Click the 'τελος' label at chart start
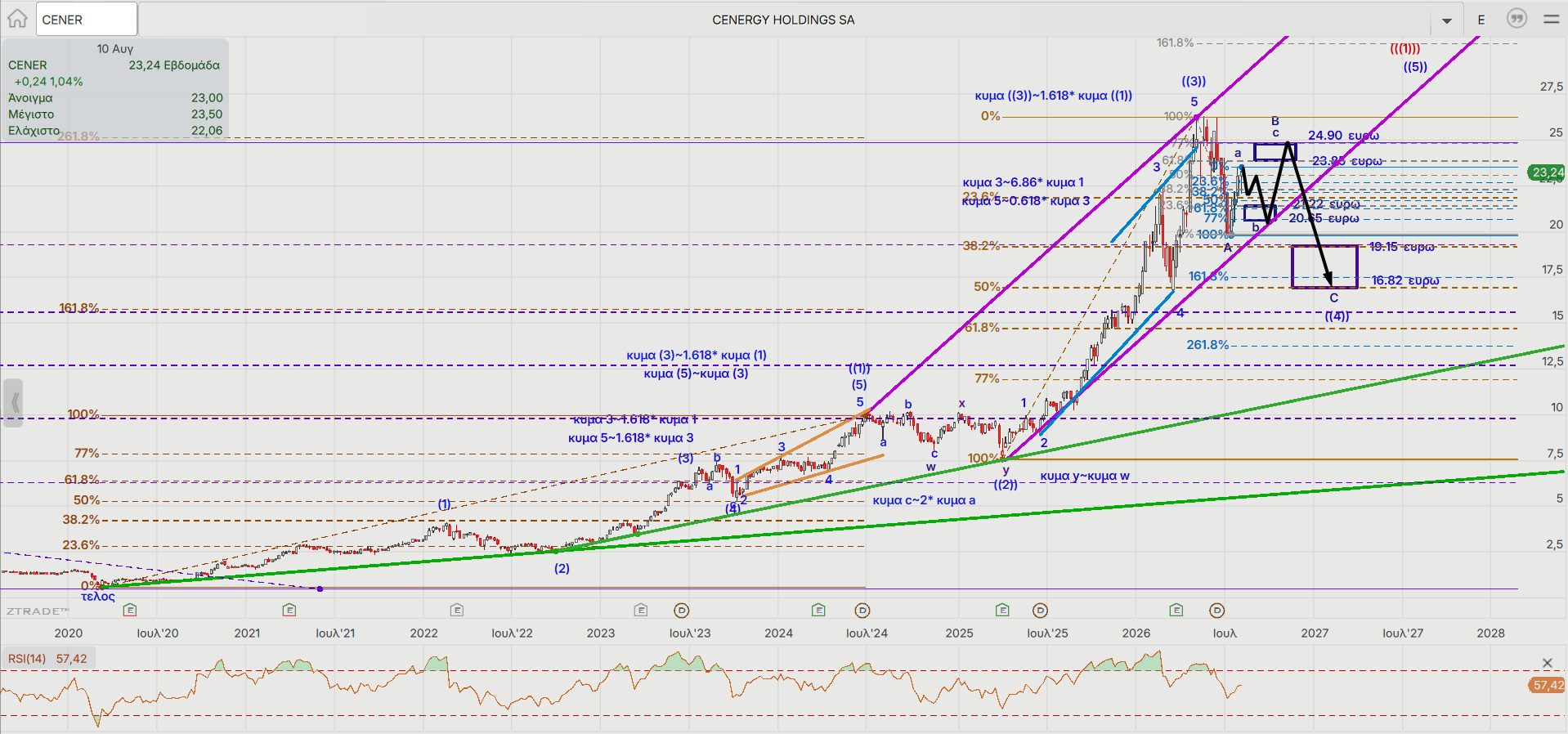Viewport: 1568px width, 734px height. [98, 597]
